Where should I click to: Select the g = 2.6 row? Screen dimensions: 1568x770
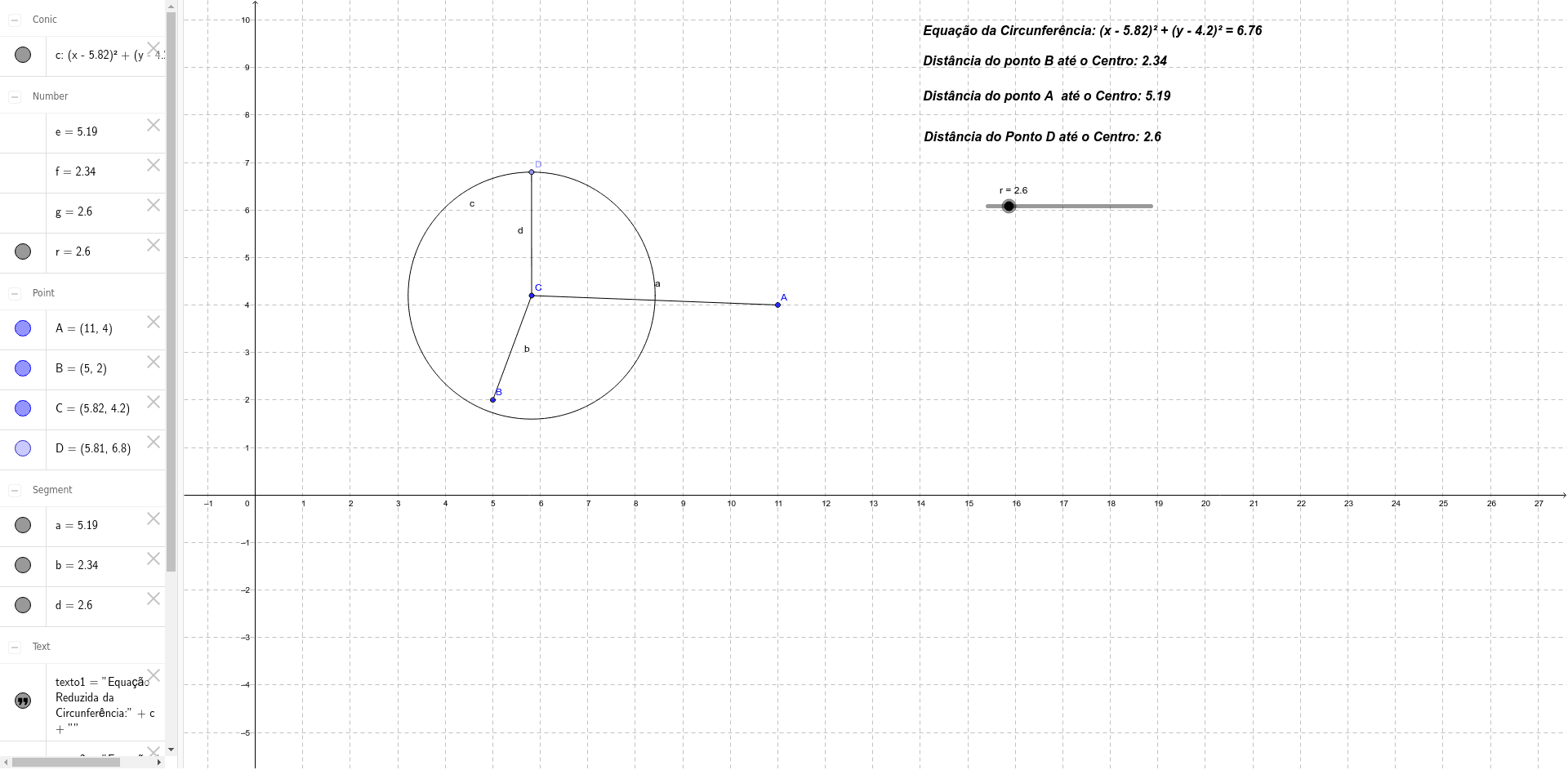[x=82, y=212]
